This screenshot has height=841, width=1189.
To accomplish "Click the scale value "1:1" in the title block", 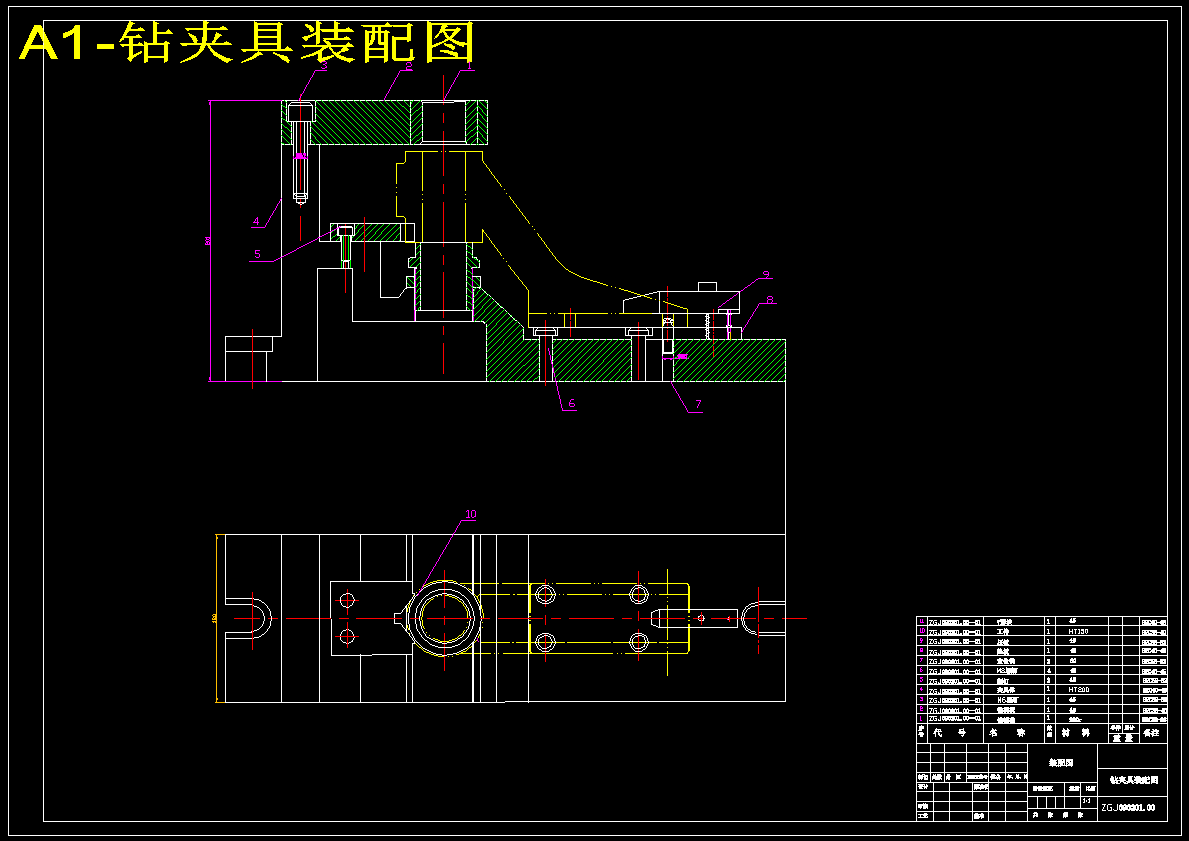I will click(1087, 800).
